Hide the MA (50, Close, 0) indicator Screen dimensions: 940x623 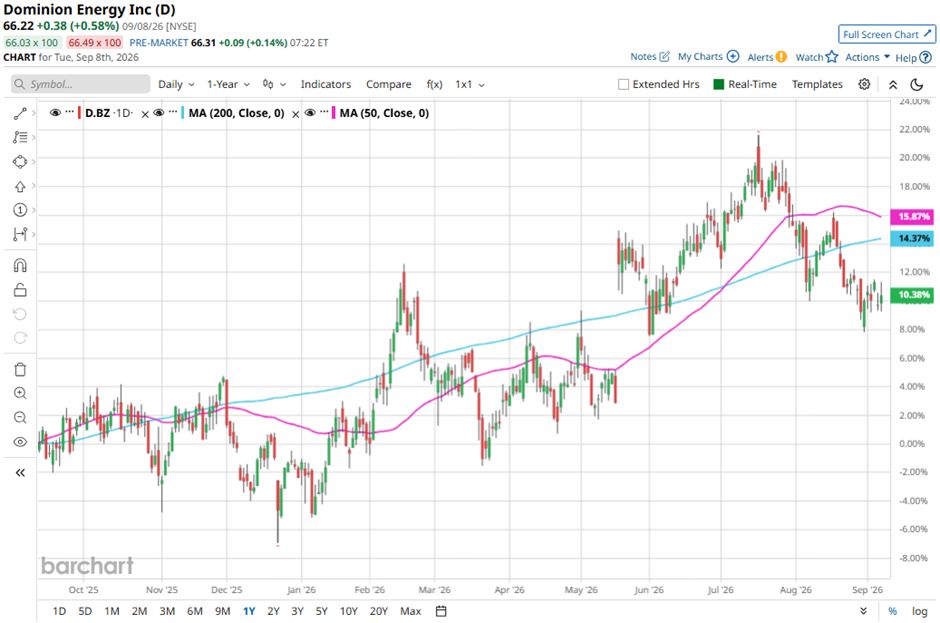tap(310, 113)
